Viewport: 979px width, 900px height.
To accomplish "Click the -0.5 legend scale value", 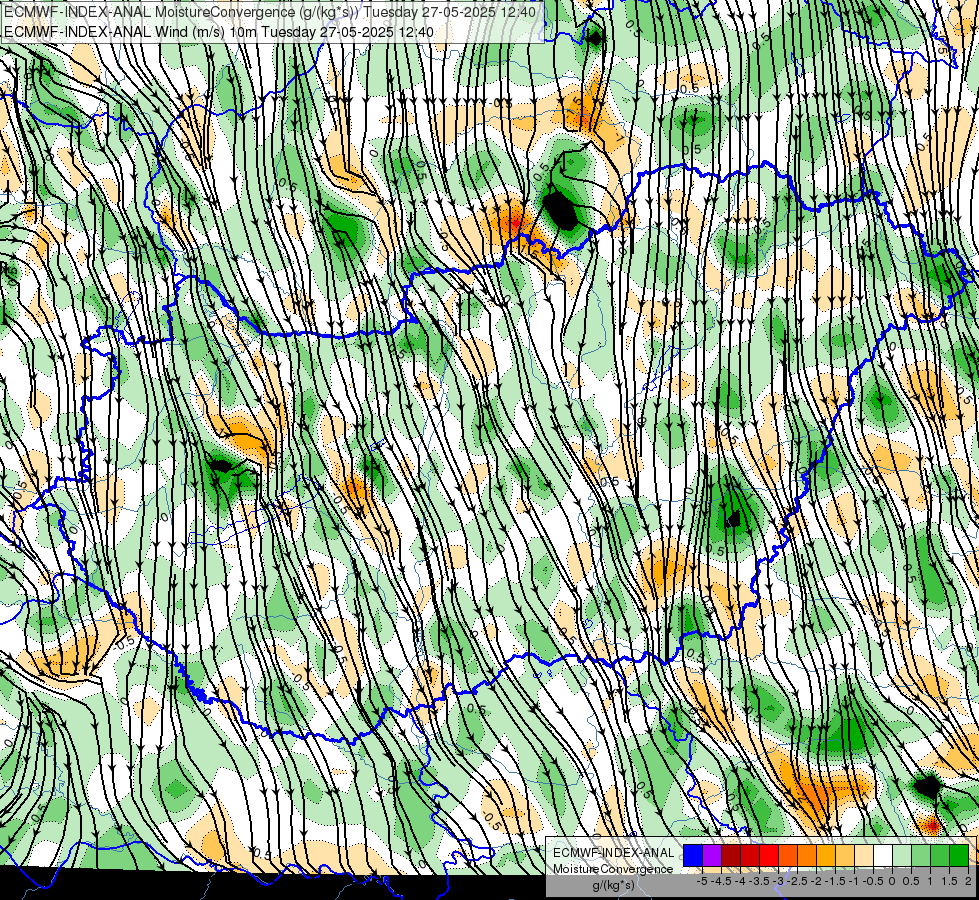I will (874, 881).
